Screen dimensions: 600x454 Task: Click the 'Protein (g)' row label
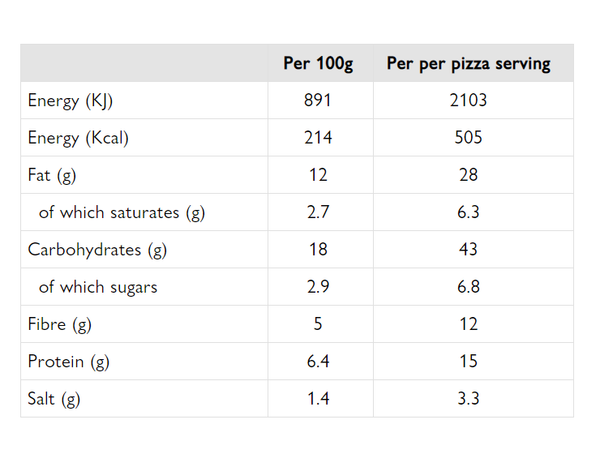click(68, 362)
